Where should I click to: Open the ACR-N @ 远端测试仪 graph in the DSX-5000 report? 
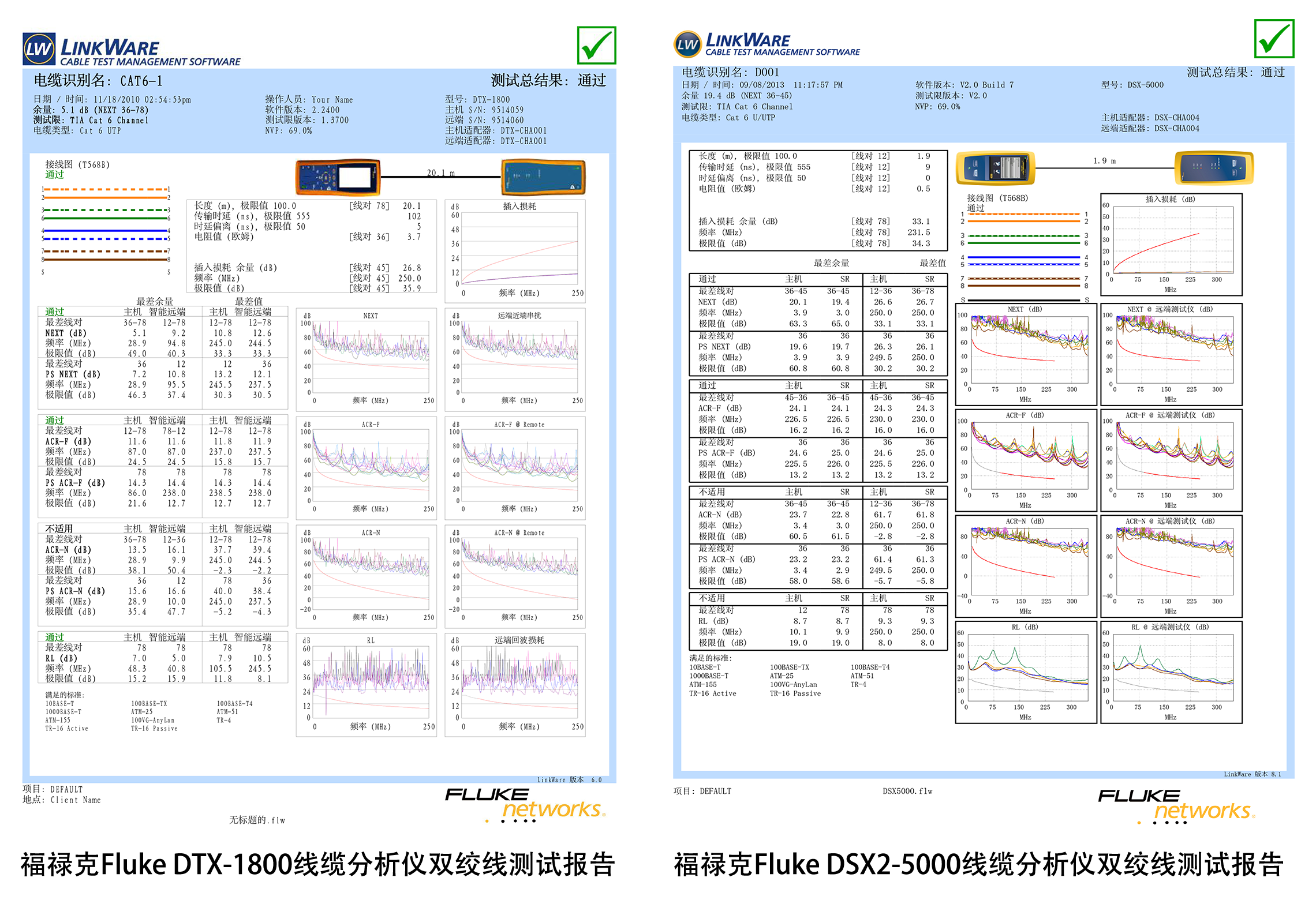click(x=1171, y=567)
